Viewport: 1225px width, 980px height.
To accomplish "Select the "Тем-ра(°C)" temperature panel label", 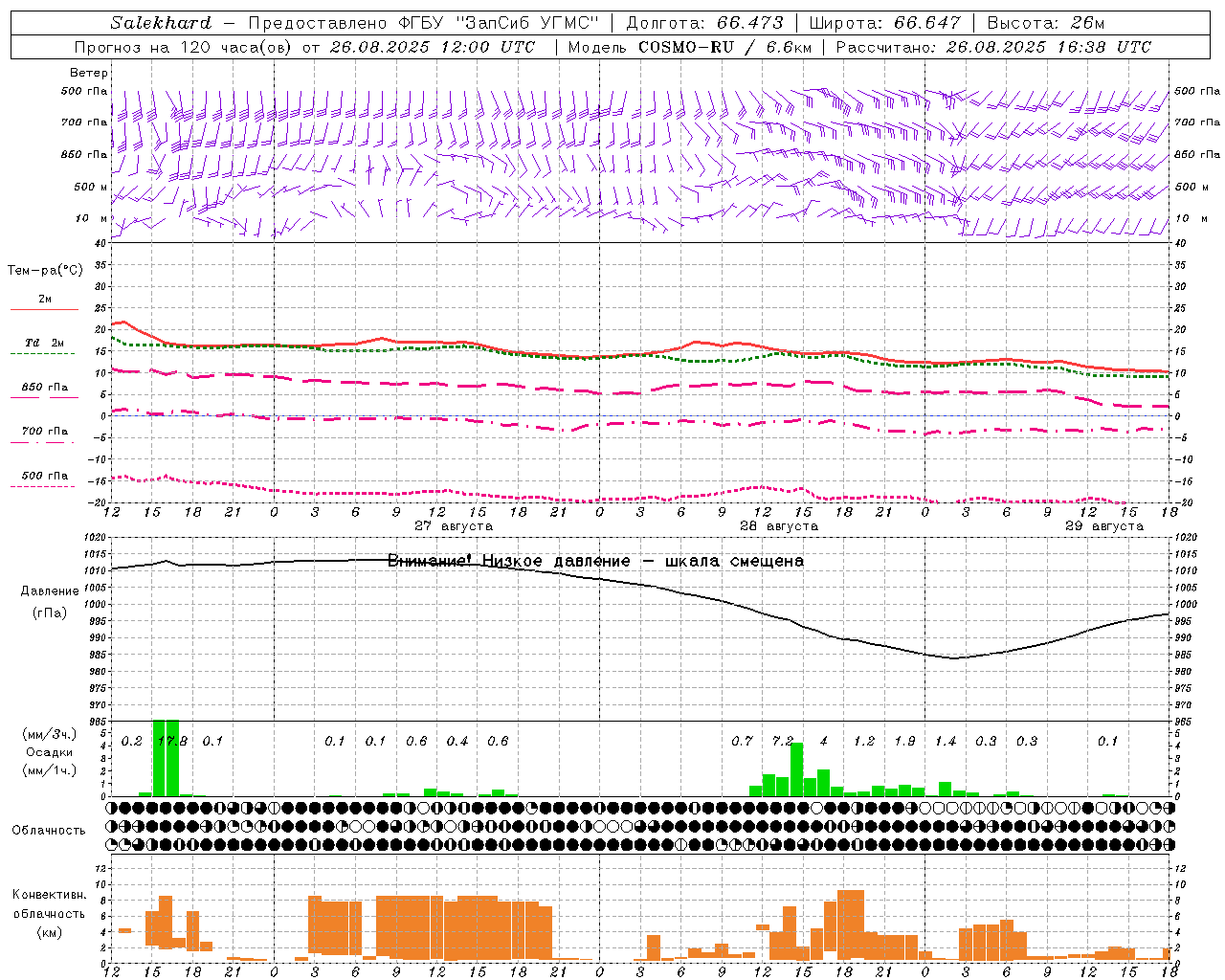I will pos(45,271).
